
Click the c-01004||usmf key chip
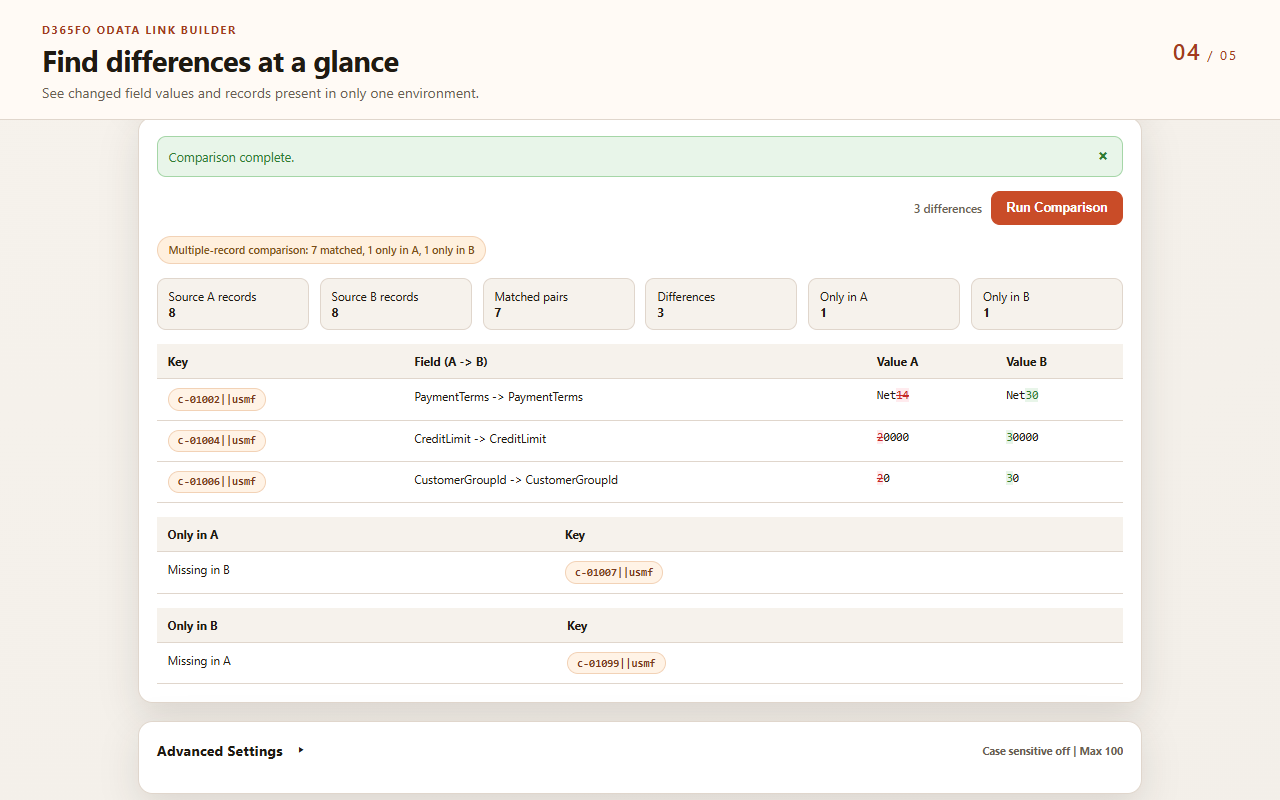217,440
